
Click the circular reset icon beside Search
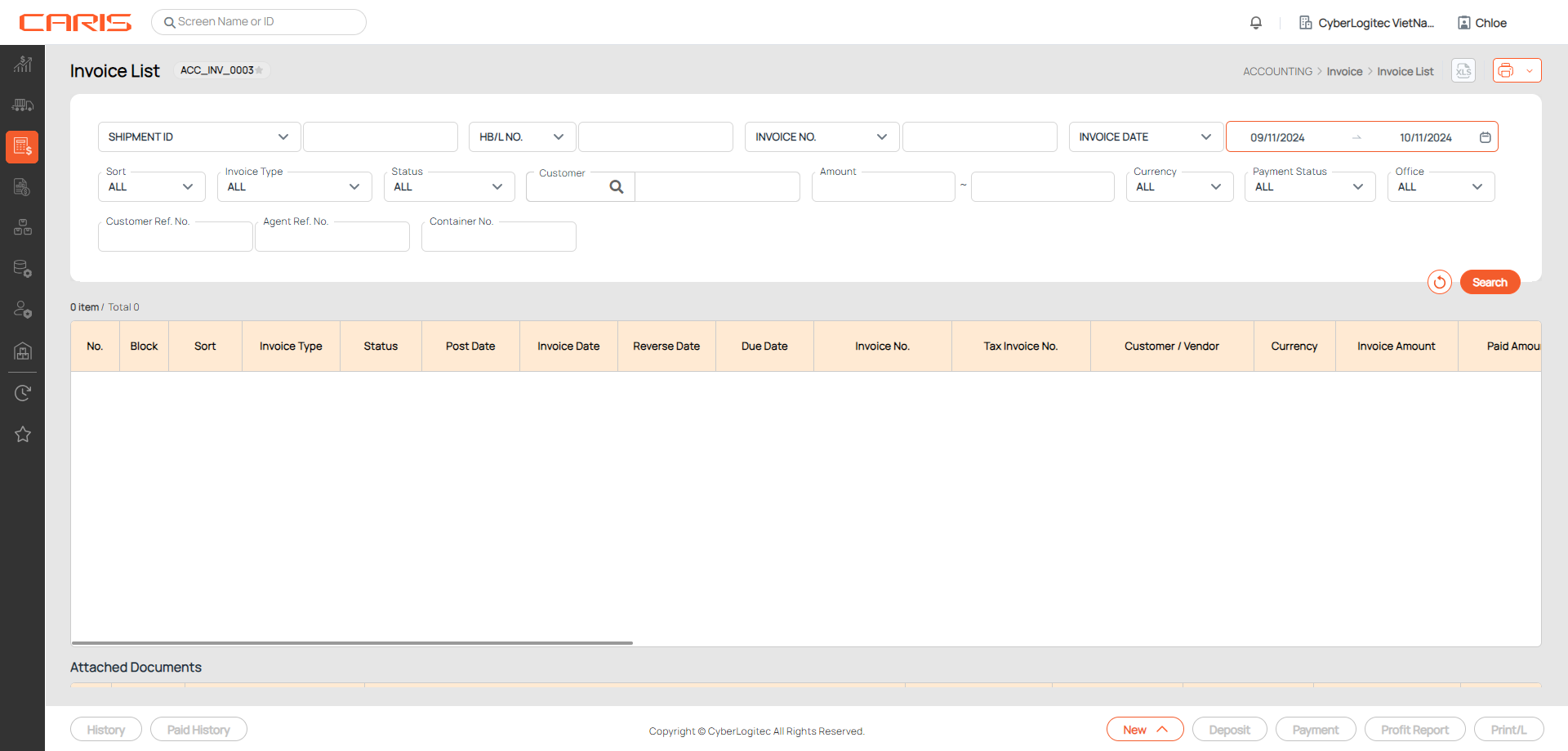click(x=1440, y=282)
